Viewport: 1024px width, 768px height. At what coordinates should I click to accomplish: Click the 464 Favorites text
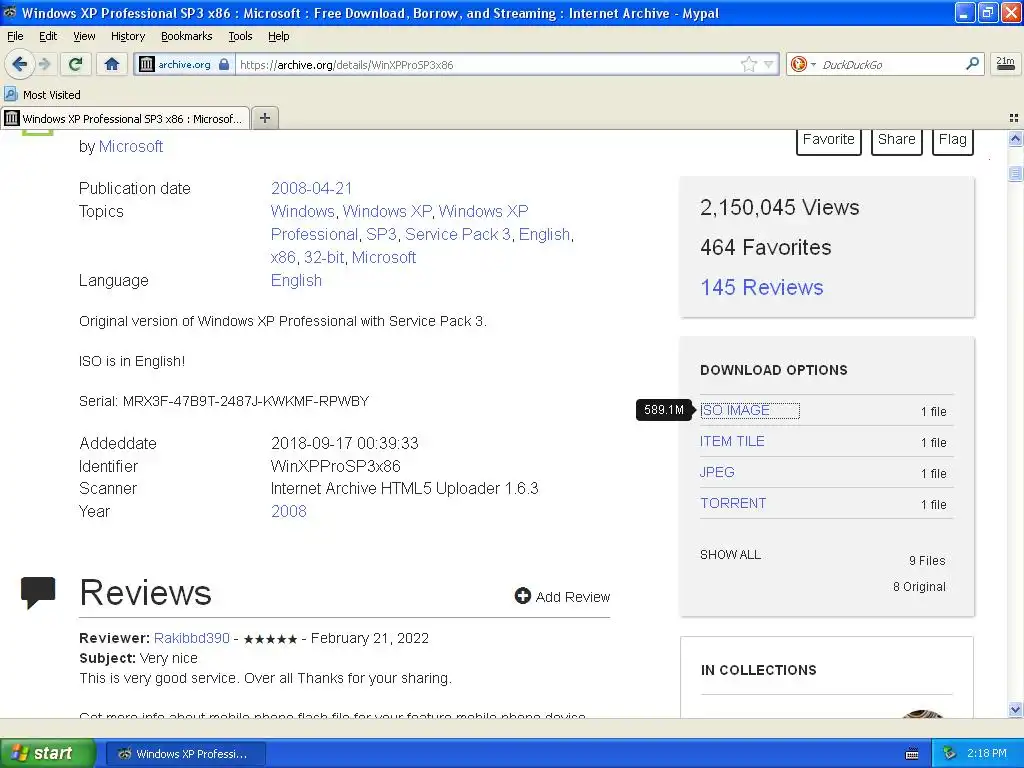pyautogui.click(x=765, y=248)
